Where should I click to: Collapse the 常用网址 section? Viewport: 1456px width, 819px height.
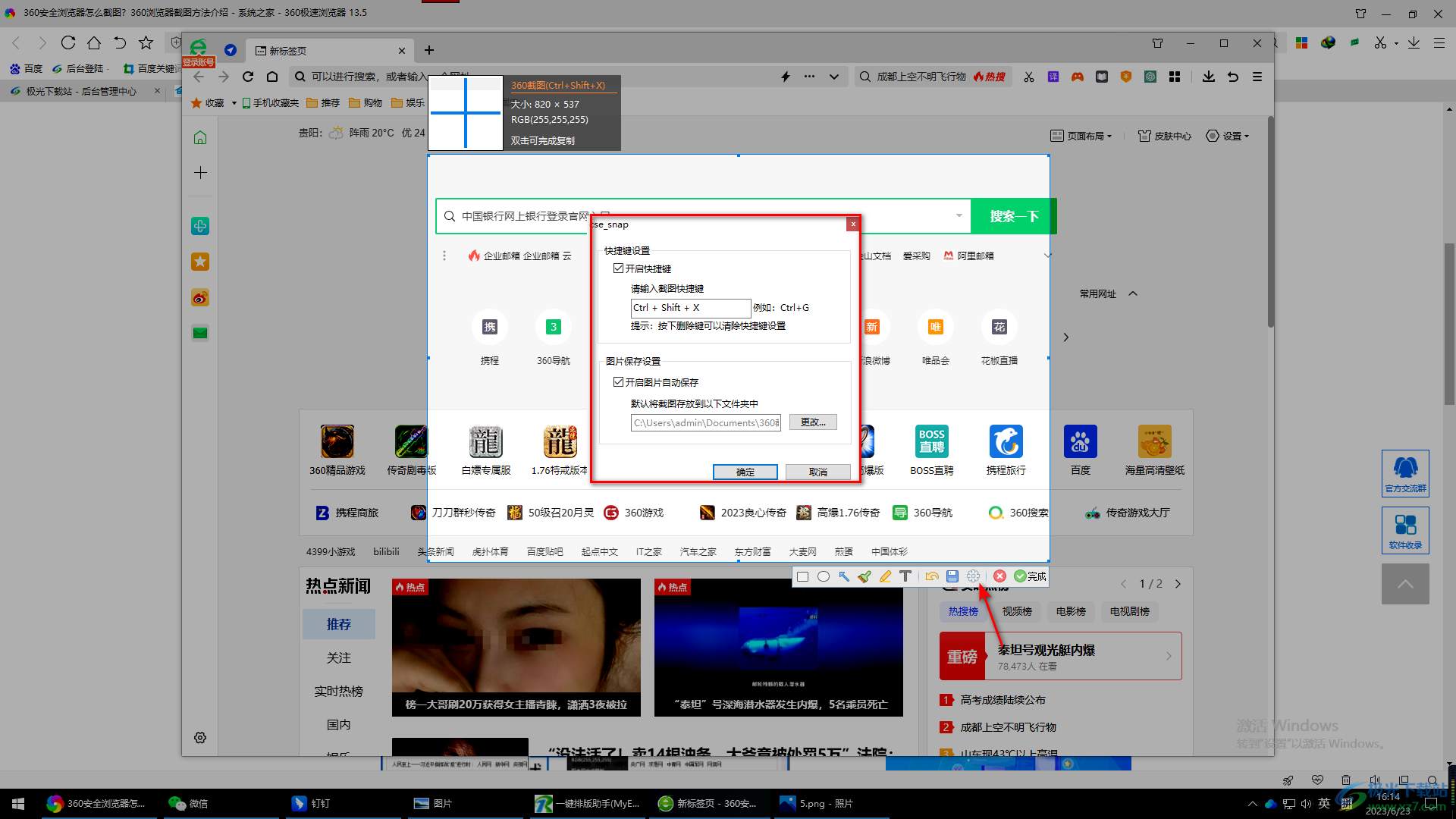pos(1133,293)
